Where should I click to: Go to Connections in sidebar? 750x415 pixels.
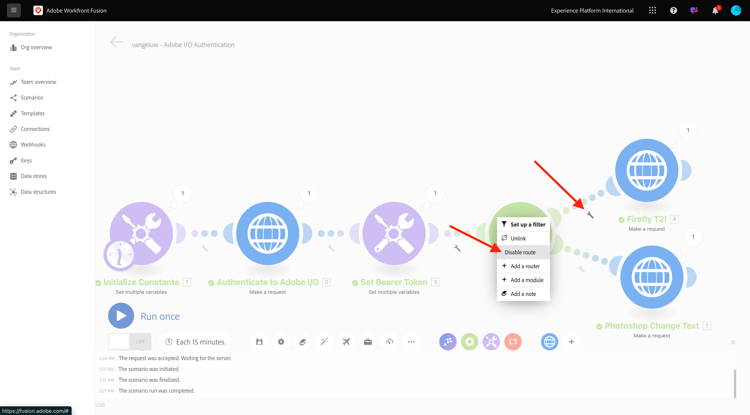point(30,129)
